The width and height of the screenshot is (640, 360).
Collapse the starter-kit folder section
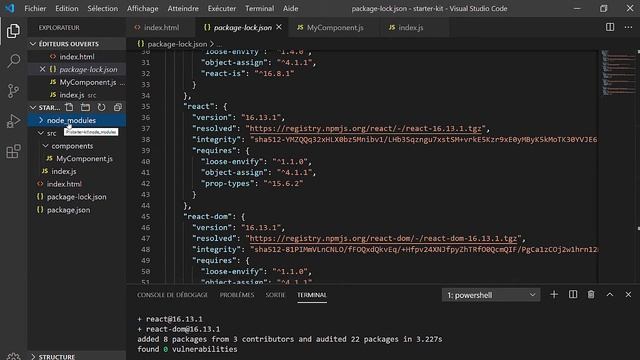pyautogui.click(x=33, y=107)
